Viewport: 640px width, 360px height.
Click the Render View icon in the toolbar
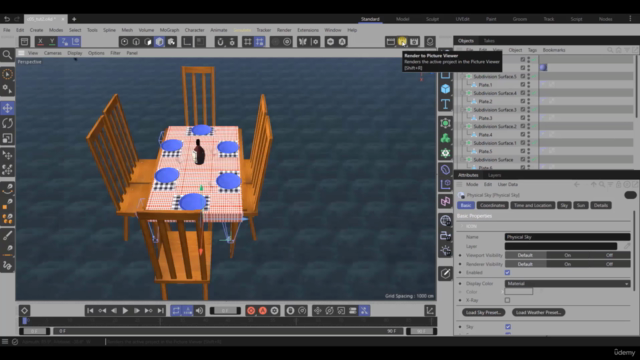point(391,41)
